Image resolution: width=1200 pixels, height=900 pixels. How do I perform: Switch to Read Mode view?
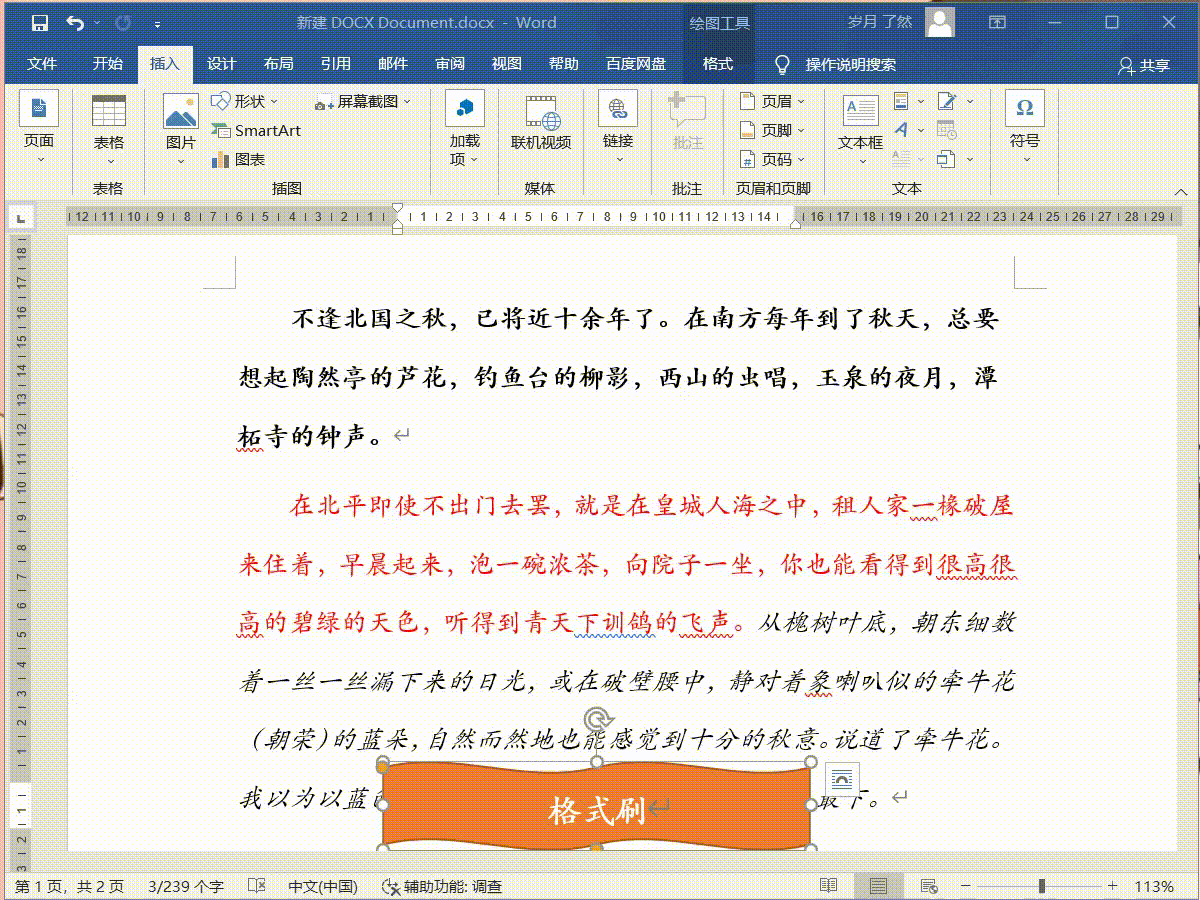(x=828, y=886)
